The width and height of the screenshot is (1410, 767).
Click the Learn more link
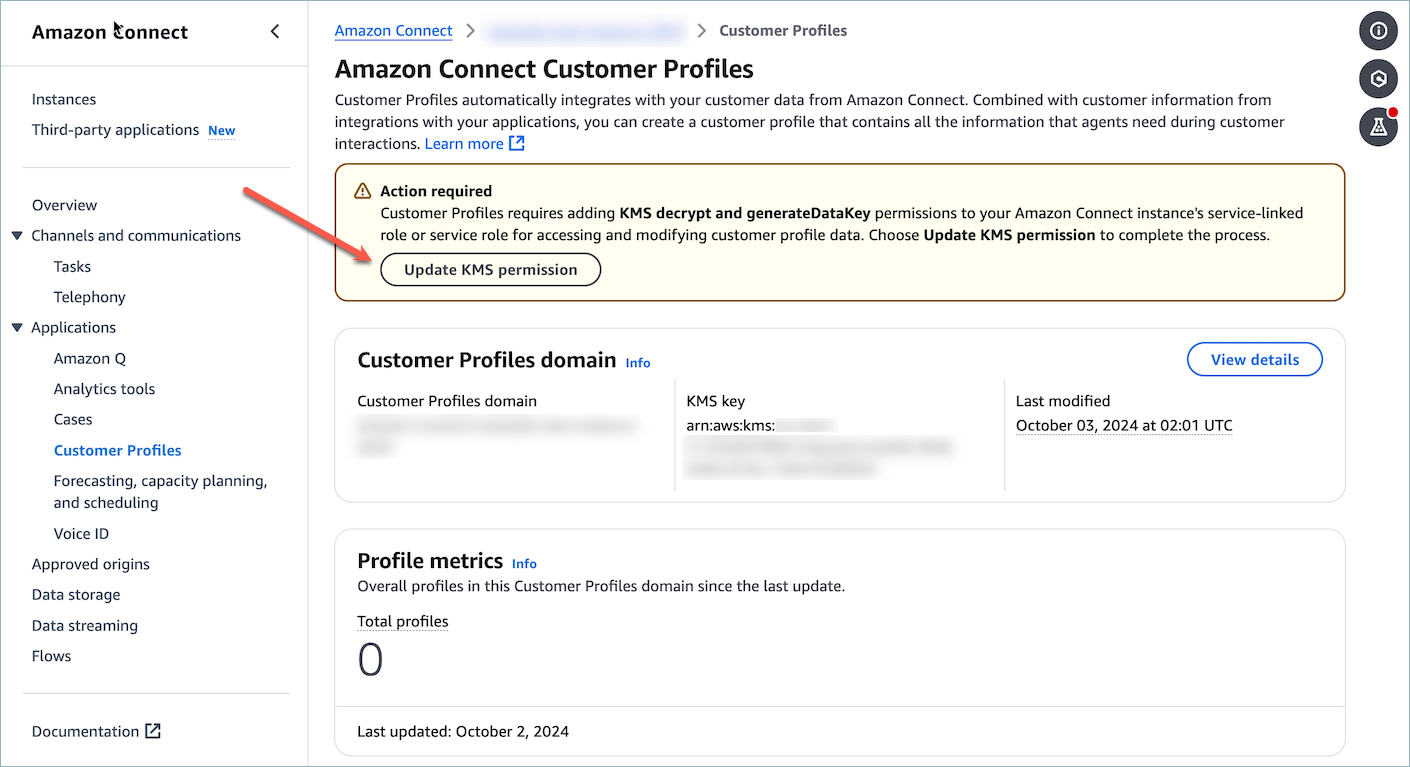(462, 143)
